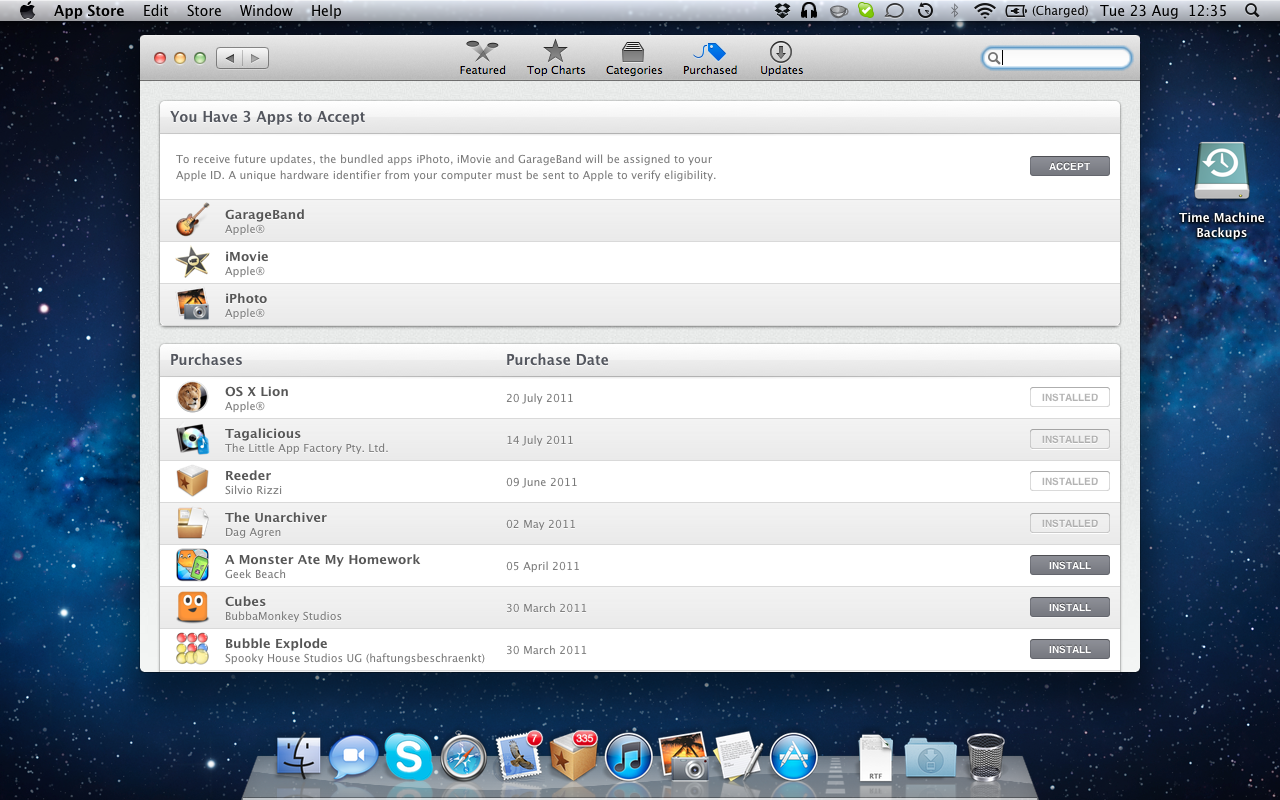
Task: Open the Help menu
Action: coord(326,11)
